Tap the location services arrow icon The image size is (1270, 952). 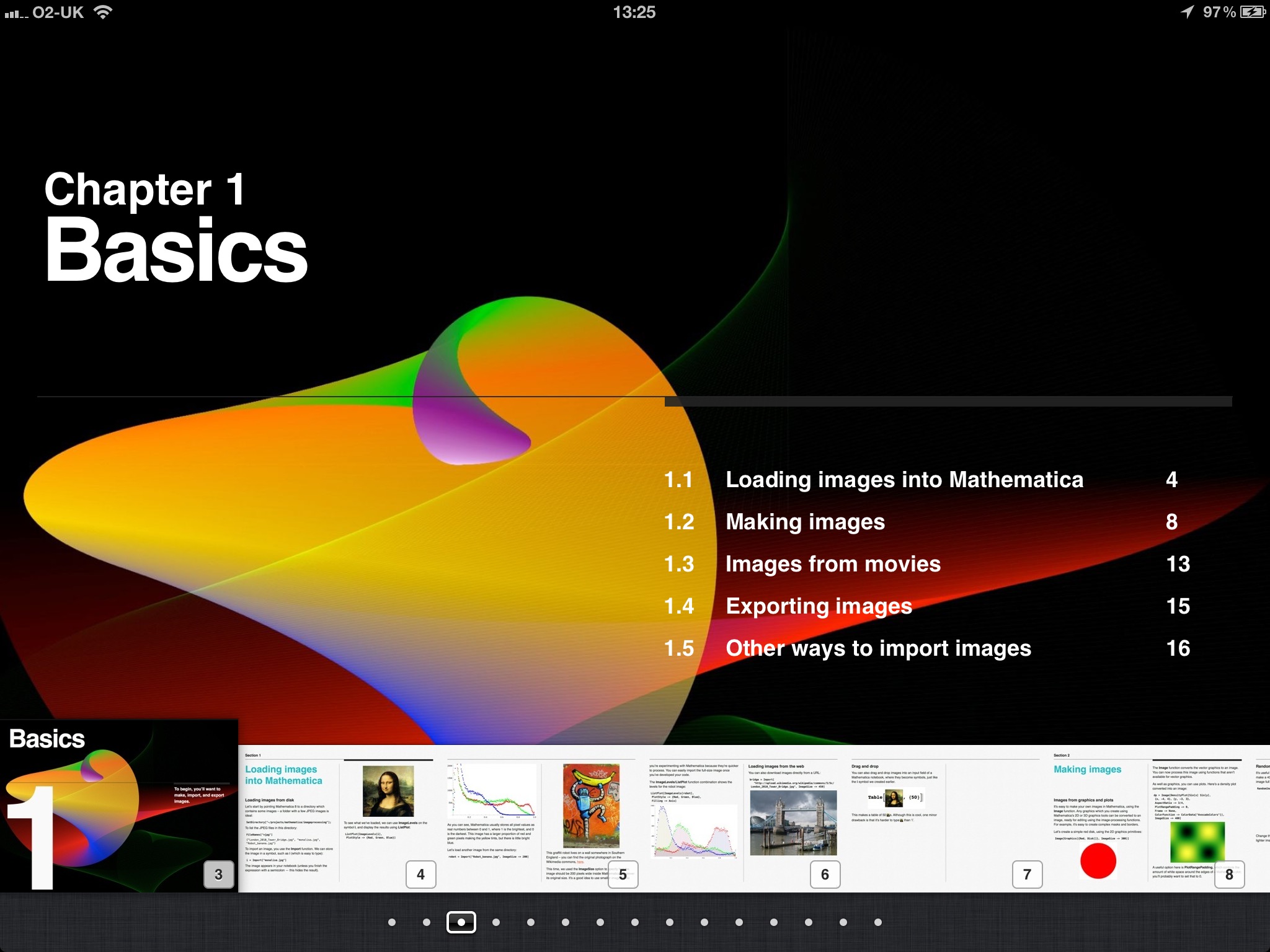pyautogui.click(x=1187, y=12)
